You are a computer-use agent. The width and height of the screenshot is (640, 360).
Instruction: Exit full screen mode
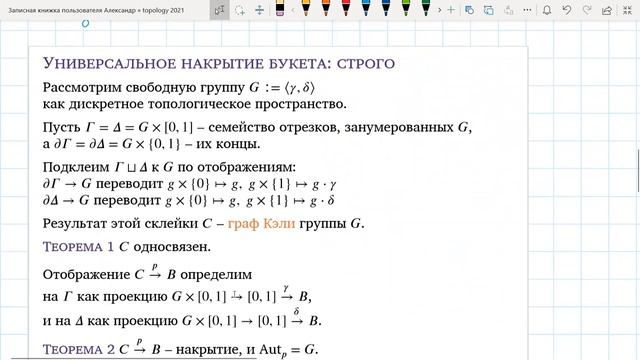627,10
